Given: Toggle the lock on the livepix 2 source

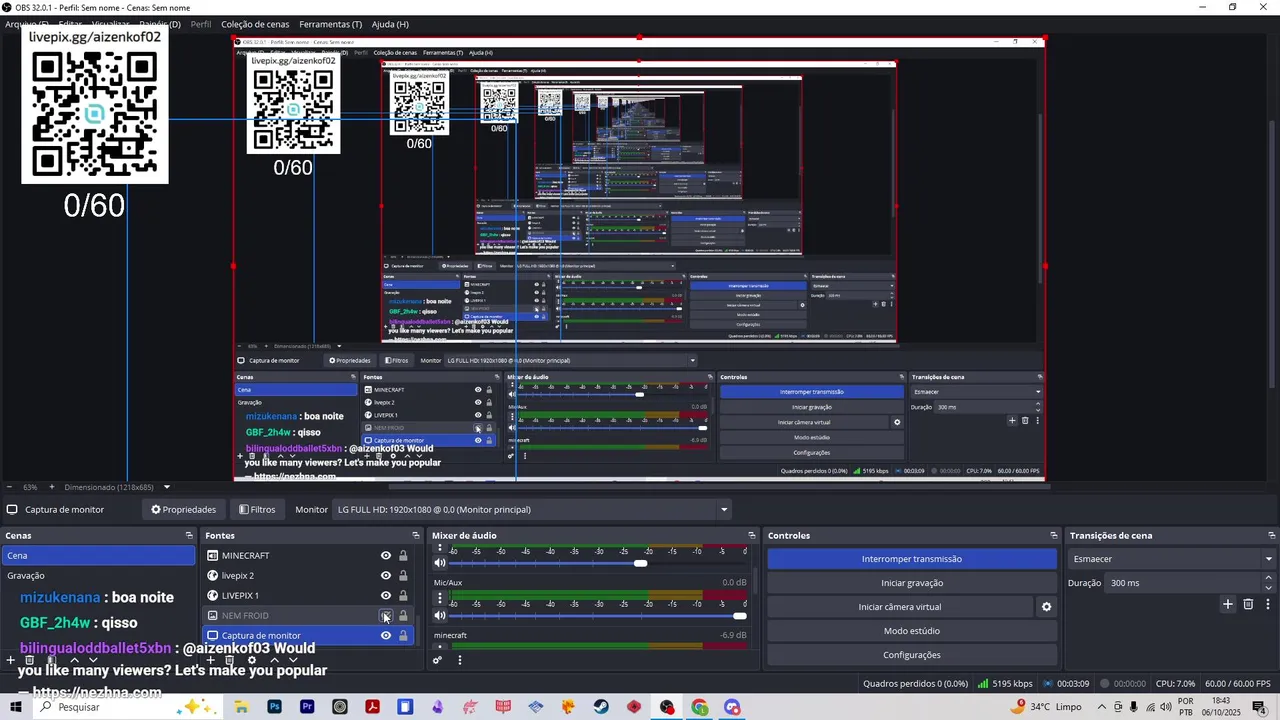Looking at the screenshot, I should (x=403, y=576).
